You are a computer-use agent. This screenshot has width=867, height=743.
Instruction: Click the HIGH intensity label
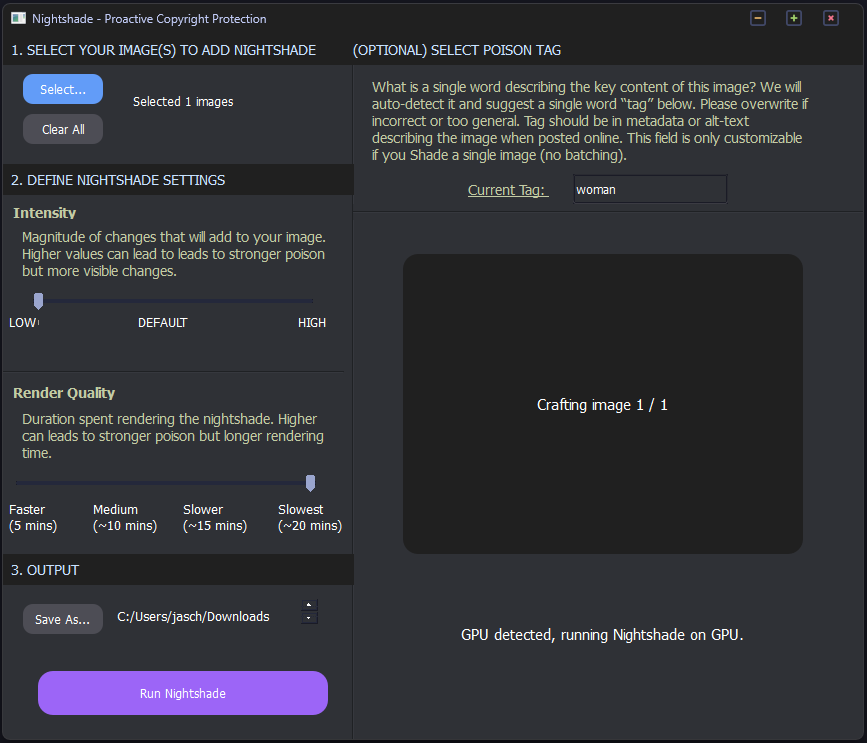click(x=312, y=322)
